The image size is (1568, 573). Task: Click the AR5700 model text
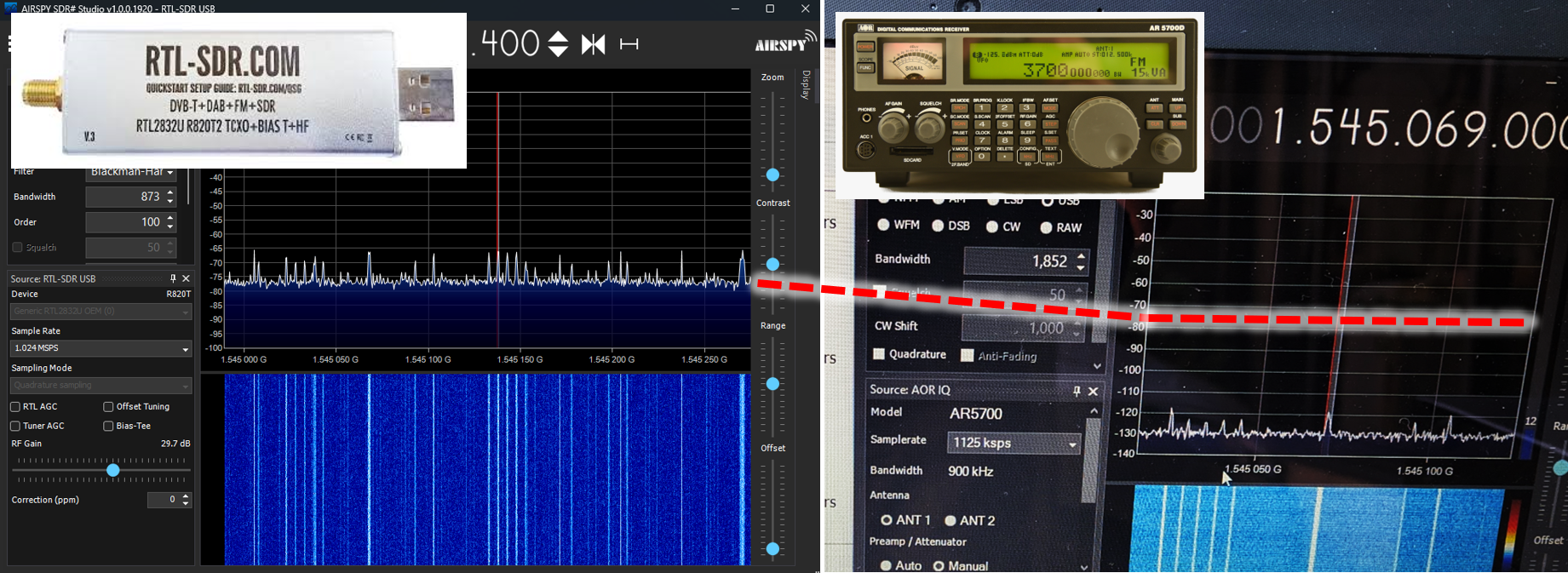(976, 414)
